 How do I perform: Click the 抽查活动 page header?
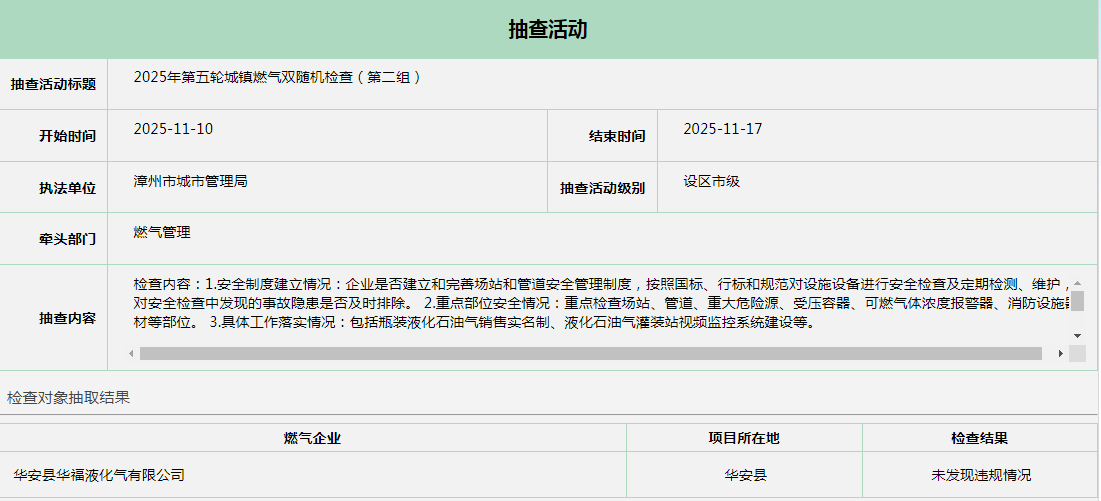[548, 29]
